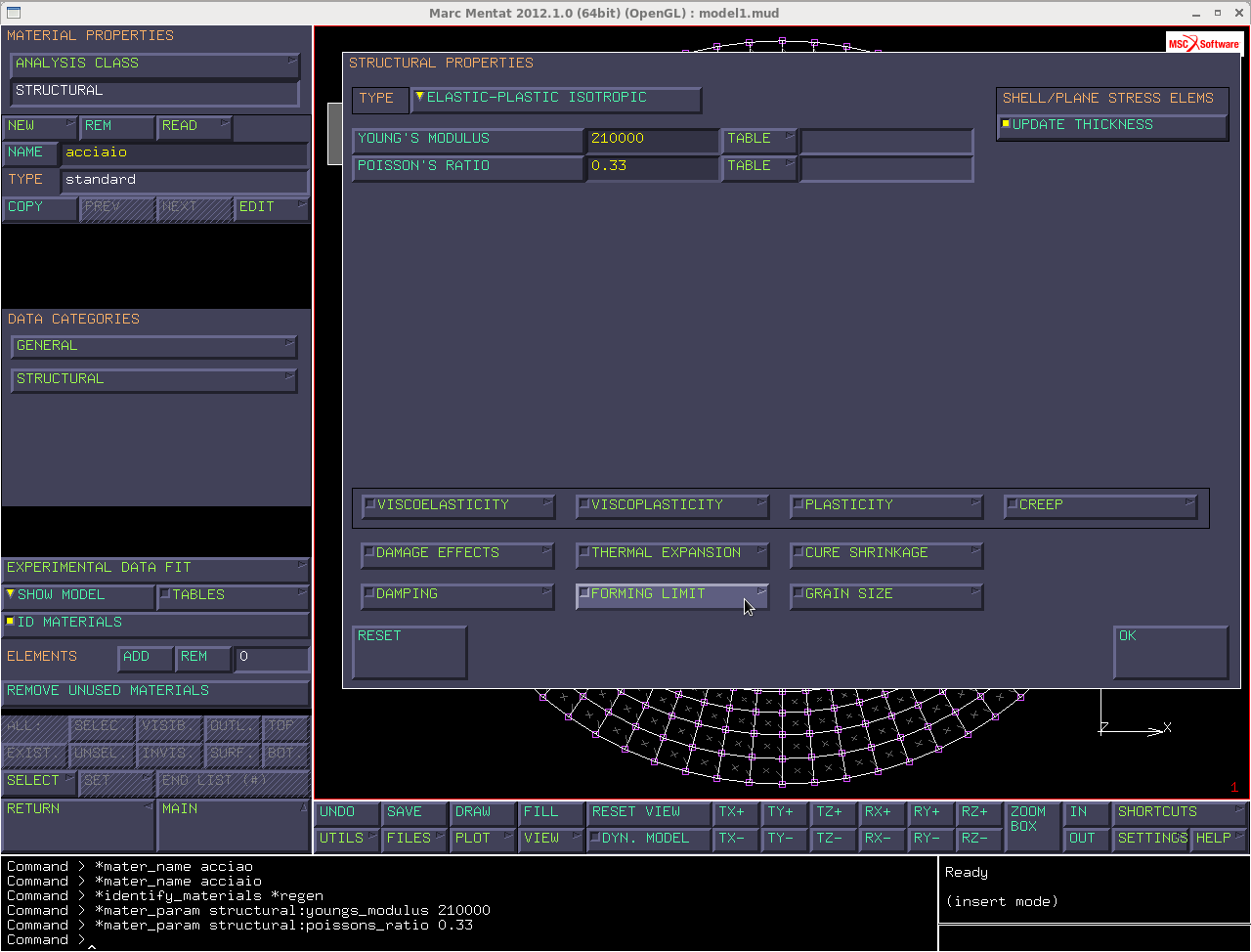This screenshot has height=952, width=1251.
Task: Toggle ID MATERIALS option
Action: 155,624
